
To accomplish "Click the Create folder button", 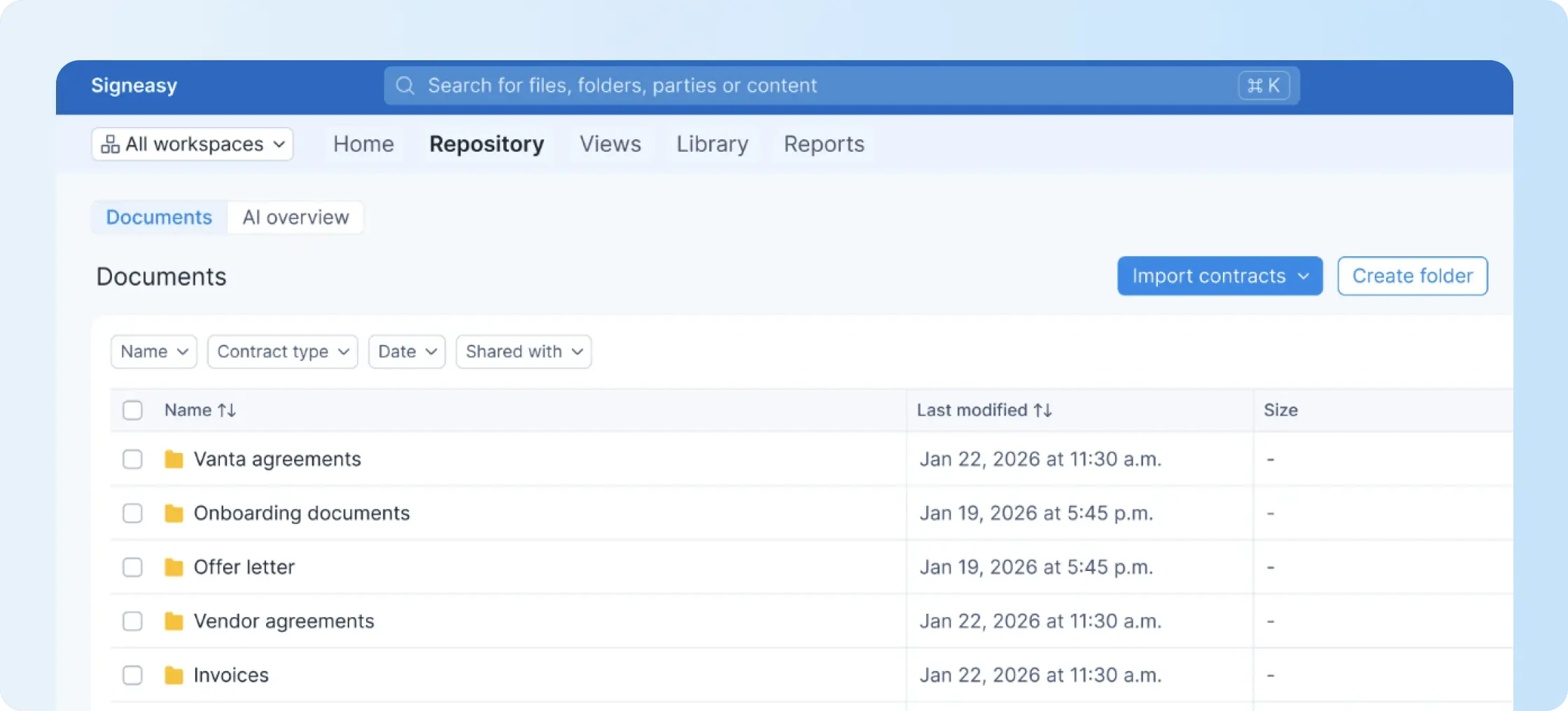I will coord(1413,276).
